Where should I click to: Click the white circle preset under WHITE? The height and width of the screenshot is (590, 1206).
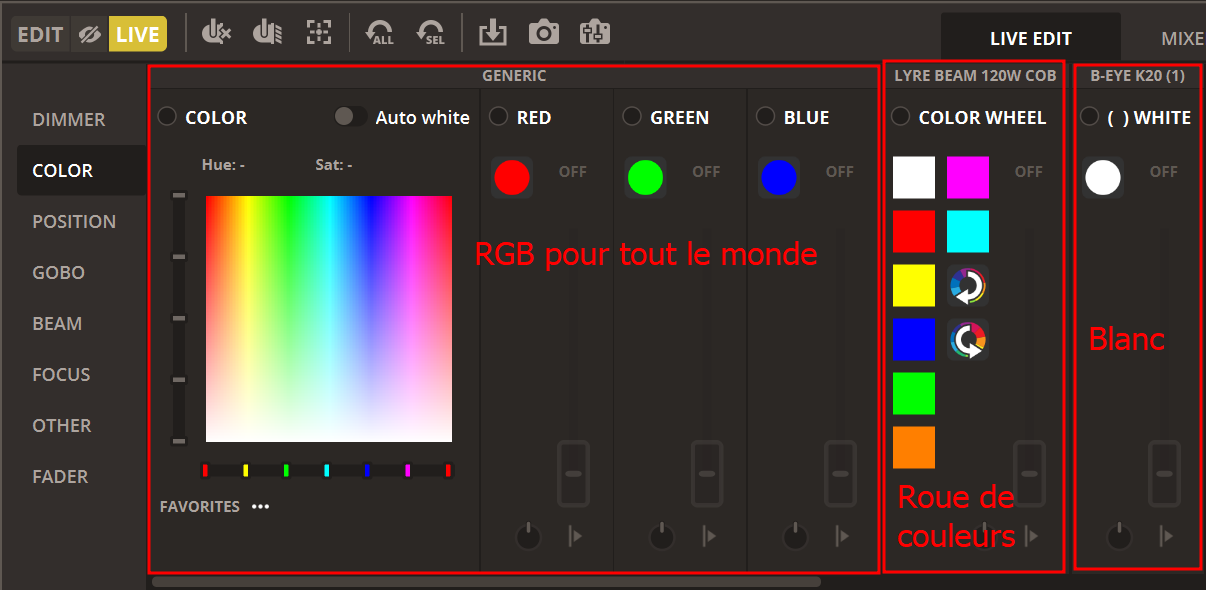tap(1103, 178)
